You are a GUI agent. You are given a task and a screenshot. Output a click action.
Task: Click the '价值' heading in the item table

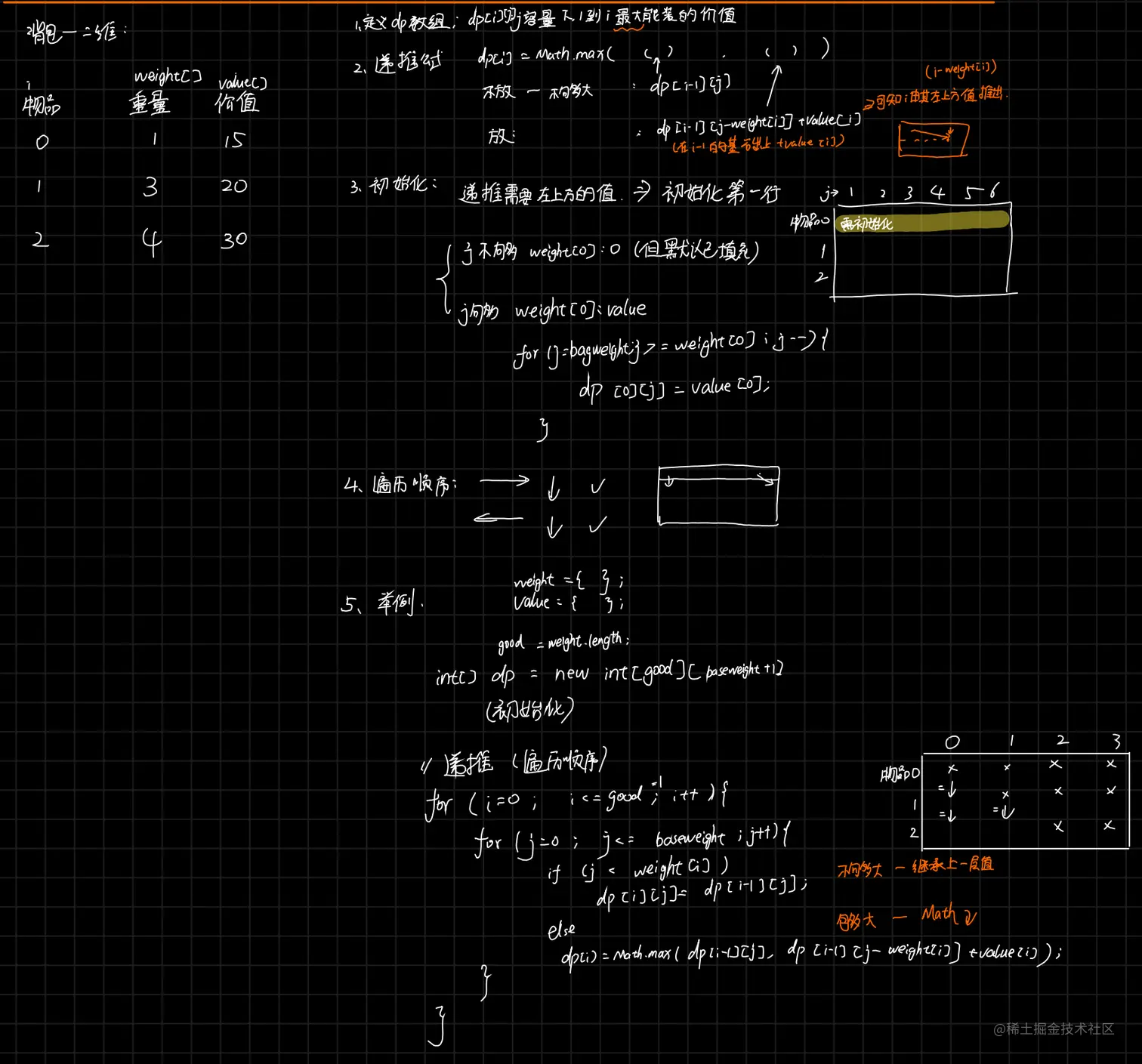[237, 103]
